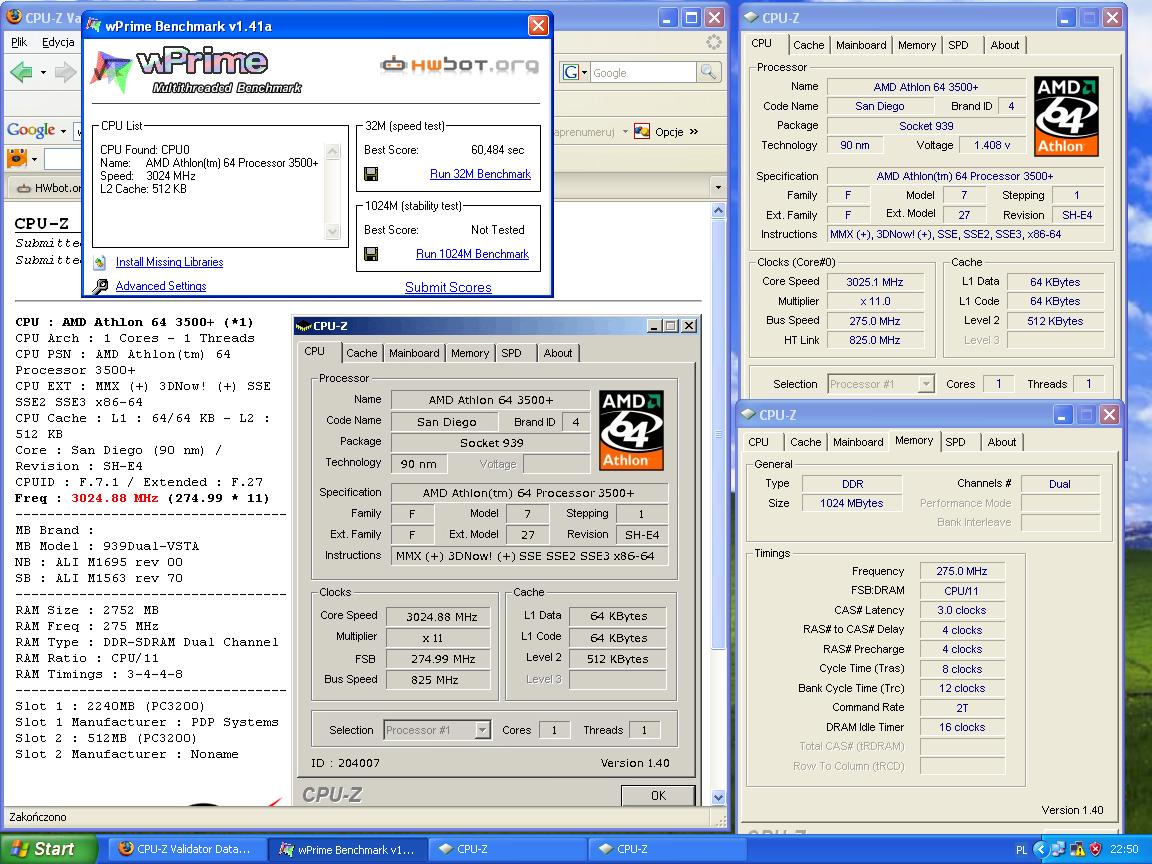Image resolution: width=1152 pixels, height=864 pixels.
Task: Click the Firefox icon in the browser title bar
Action: [13, 18]
